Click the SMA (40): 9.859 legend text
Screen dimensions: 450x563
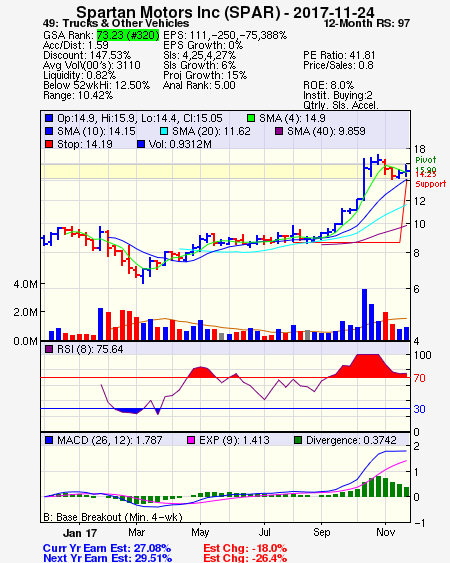click(326, 131)
